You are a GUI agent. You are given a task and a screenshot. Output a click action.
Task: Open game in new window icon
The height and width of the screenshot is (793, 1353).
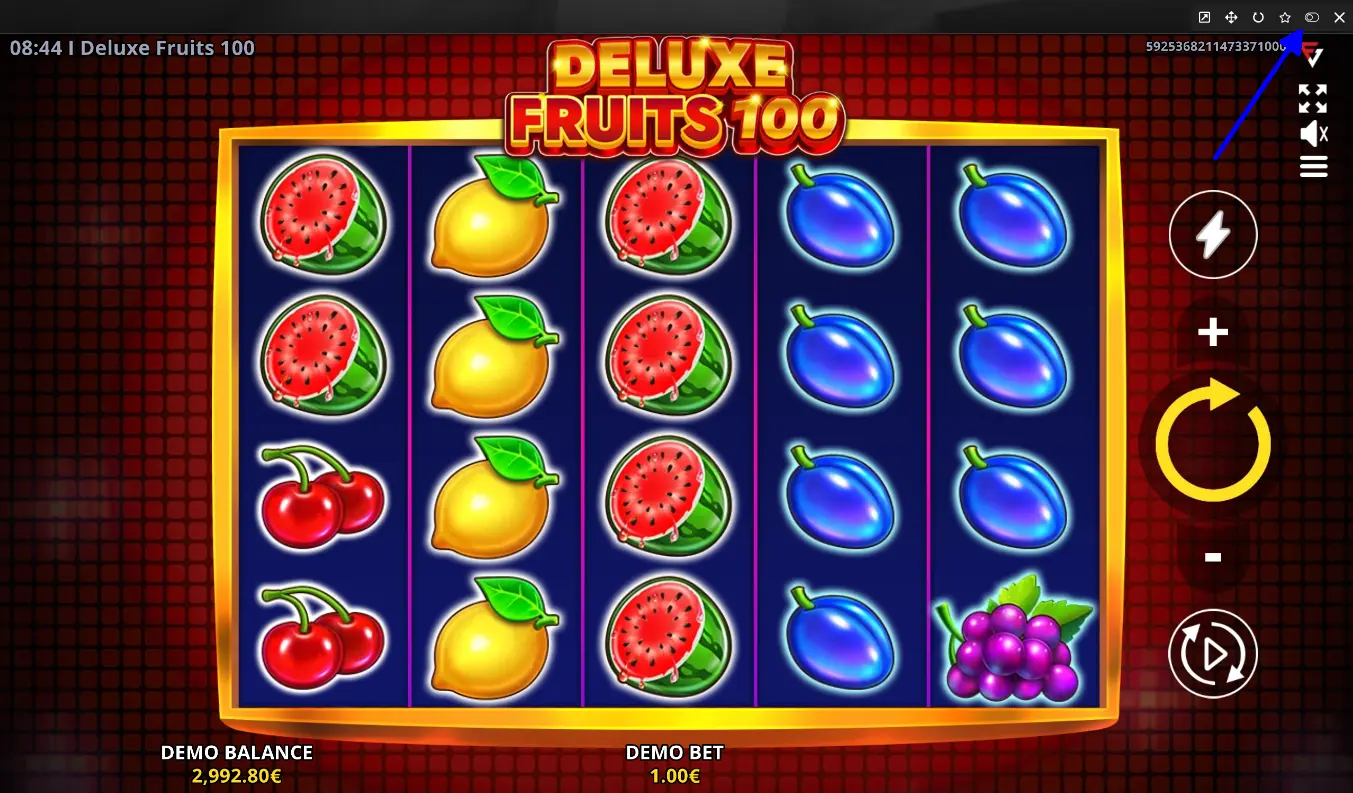click(1204, 17)
